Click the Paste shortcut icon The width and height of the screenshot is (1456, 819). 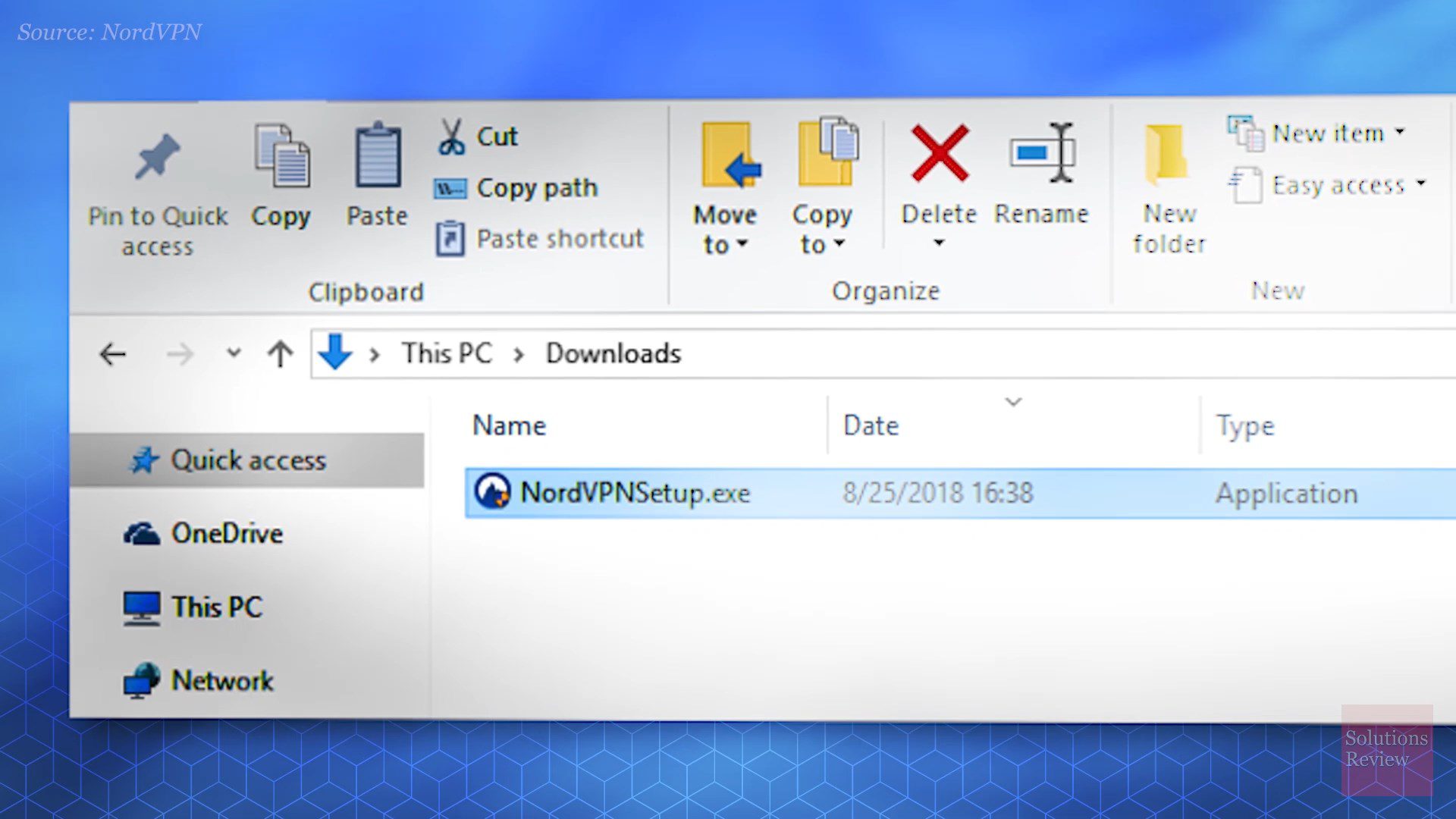click(450, 239)
